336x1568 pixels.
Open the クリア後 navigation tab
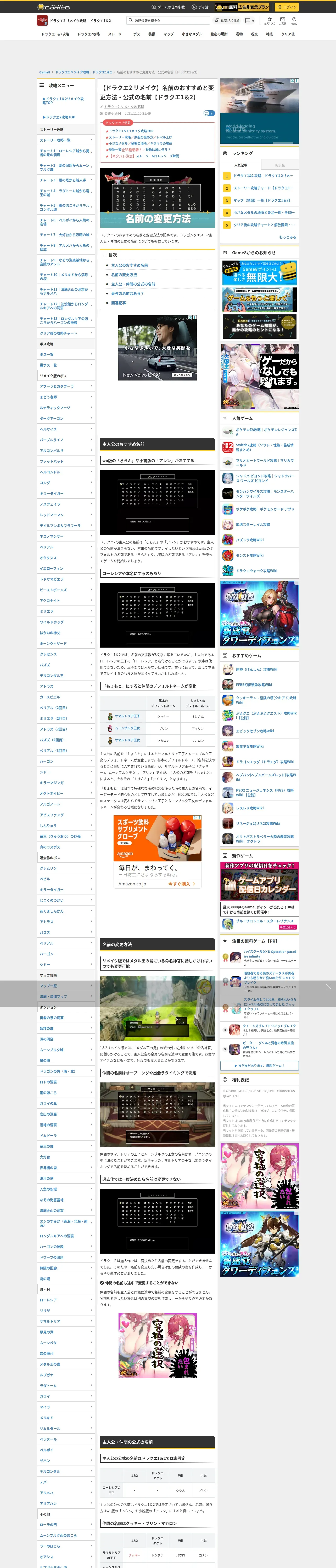pos(288,34)
